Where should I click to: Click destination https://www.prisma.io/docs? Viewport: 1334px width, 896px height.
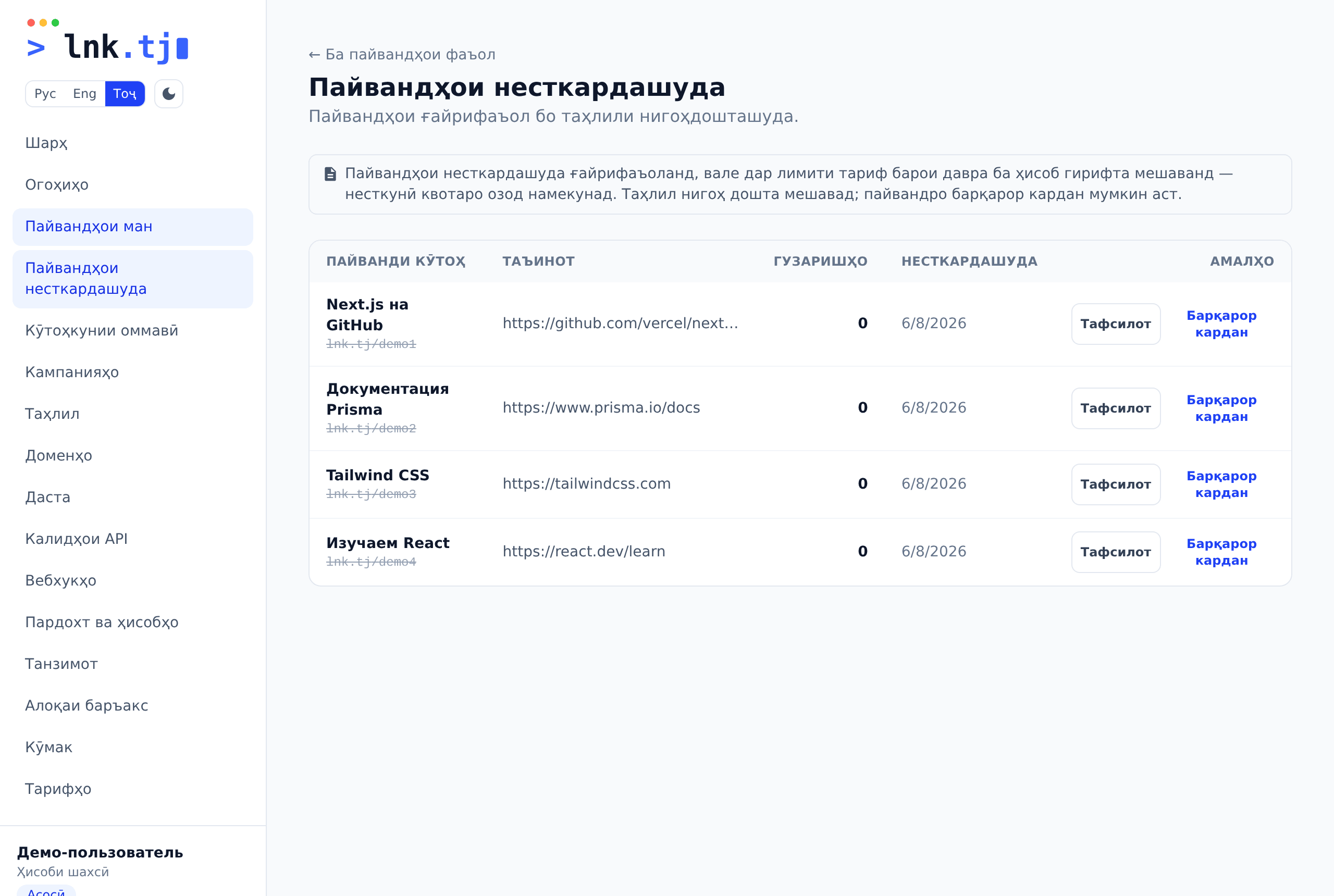(601, 408)
